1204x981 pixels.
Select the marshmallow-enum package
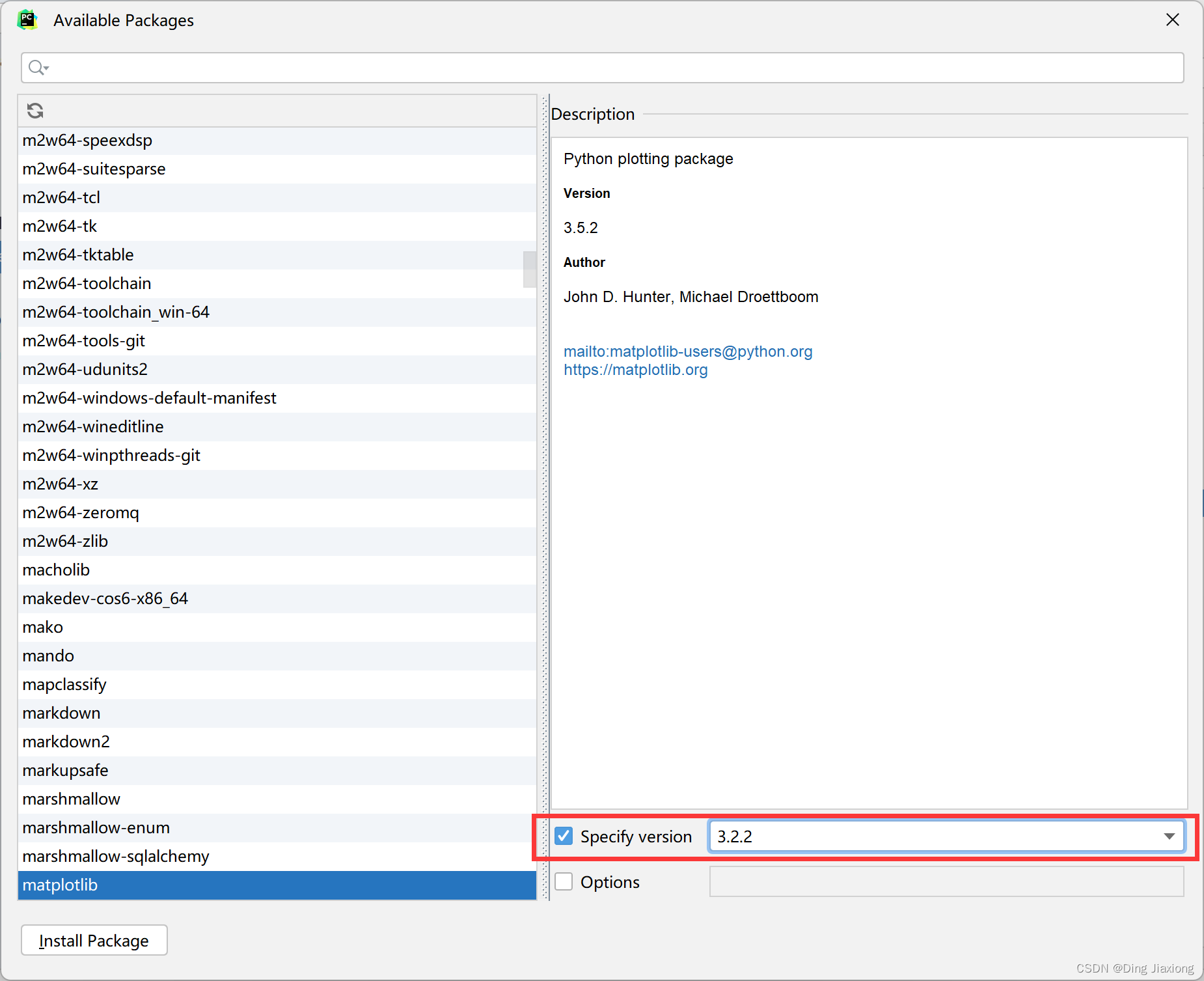[x=277, y=828]
